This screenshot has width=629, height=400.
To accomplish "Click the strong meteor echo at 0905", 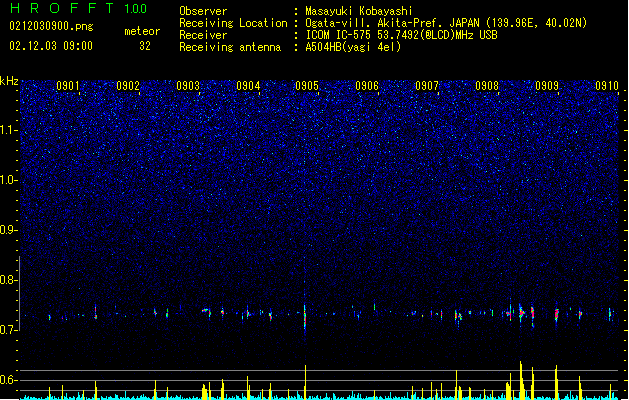I will point(305,318).
